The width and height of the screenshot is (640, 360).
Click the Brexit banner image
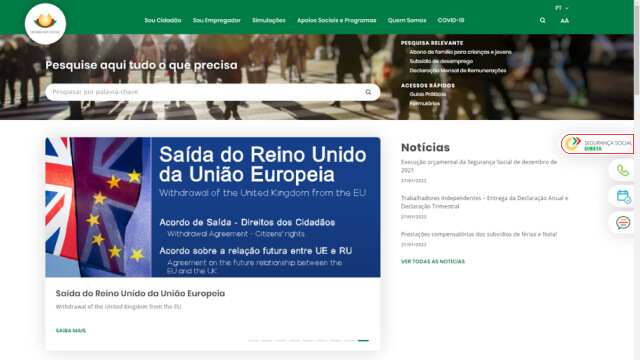[x=213, y=207]
